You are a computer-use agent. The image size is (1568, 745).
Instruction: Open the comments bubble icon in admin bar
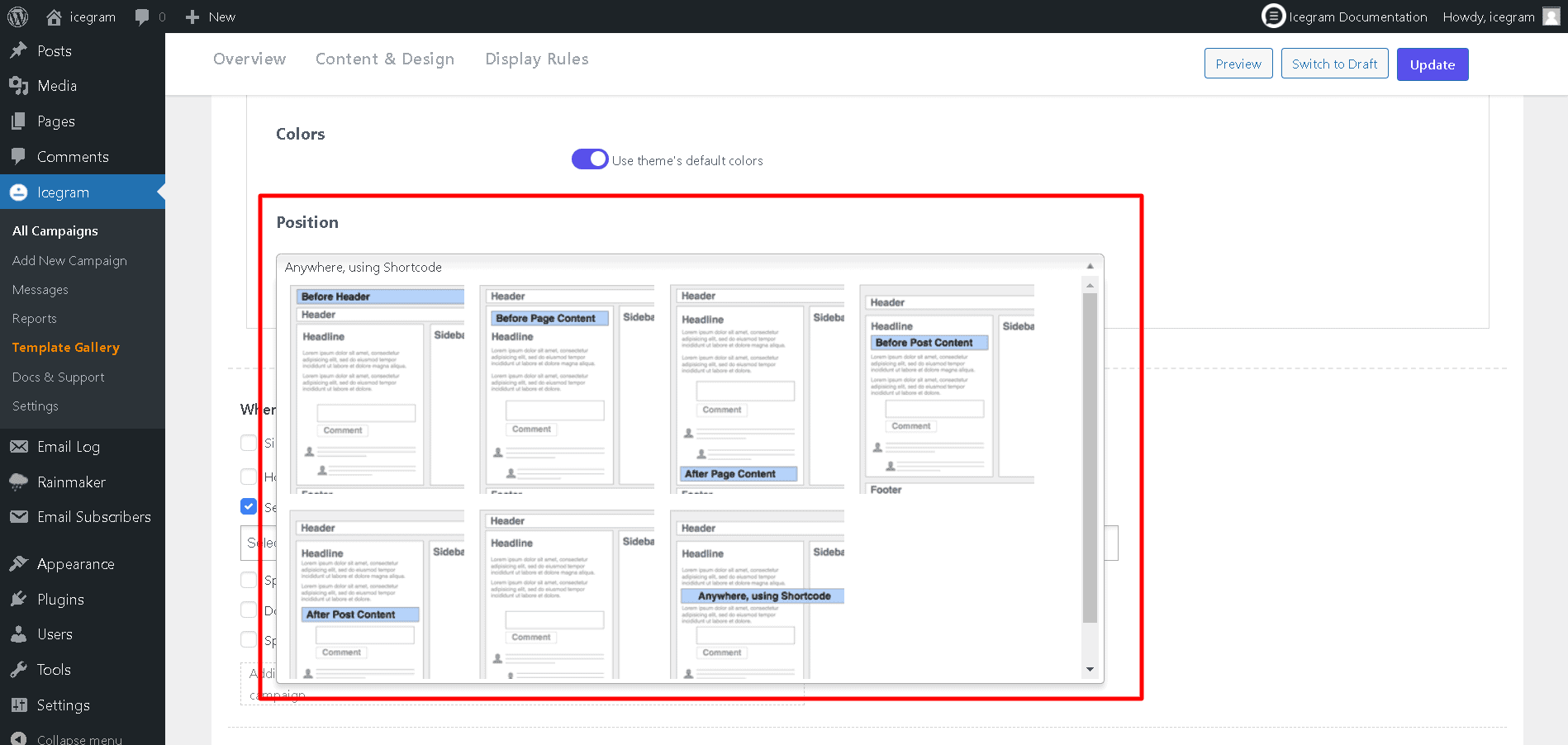click(x=142, y=17)
